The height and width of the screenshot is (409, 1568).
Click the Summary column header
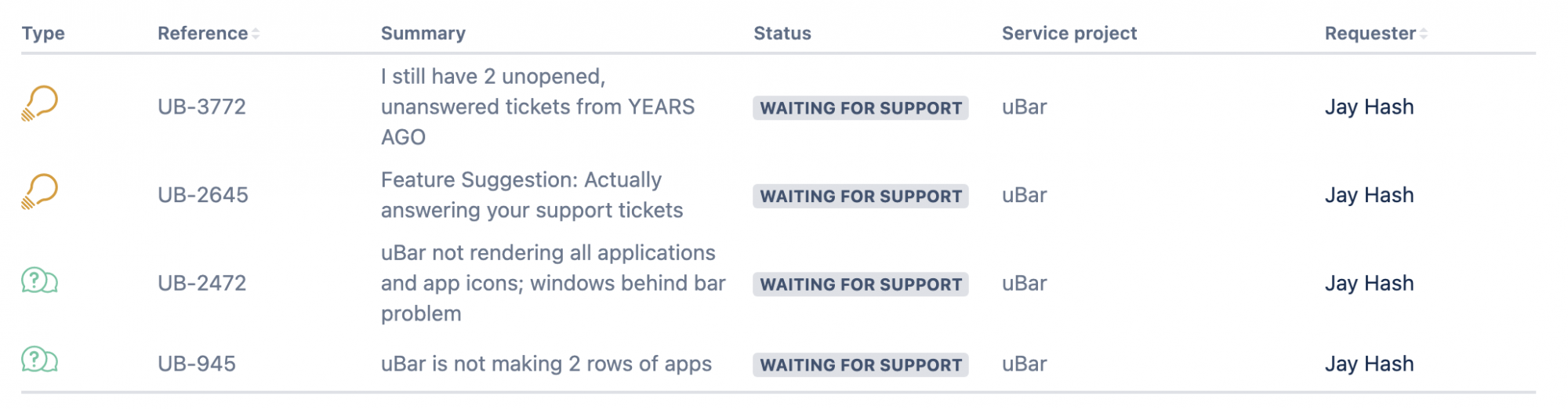click(x=423, y=34)
